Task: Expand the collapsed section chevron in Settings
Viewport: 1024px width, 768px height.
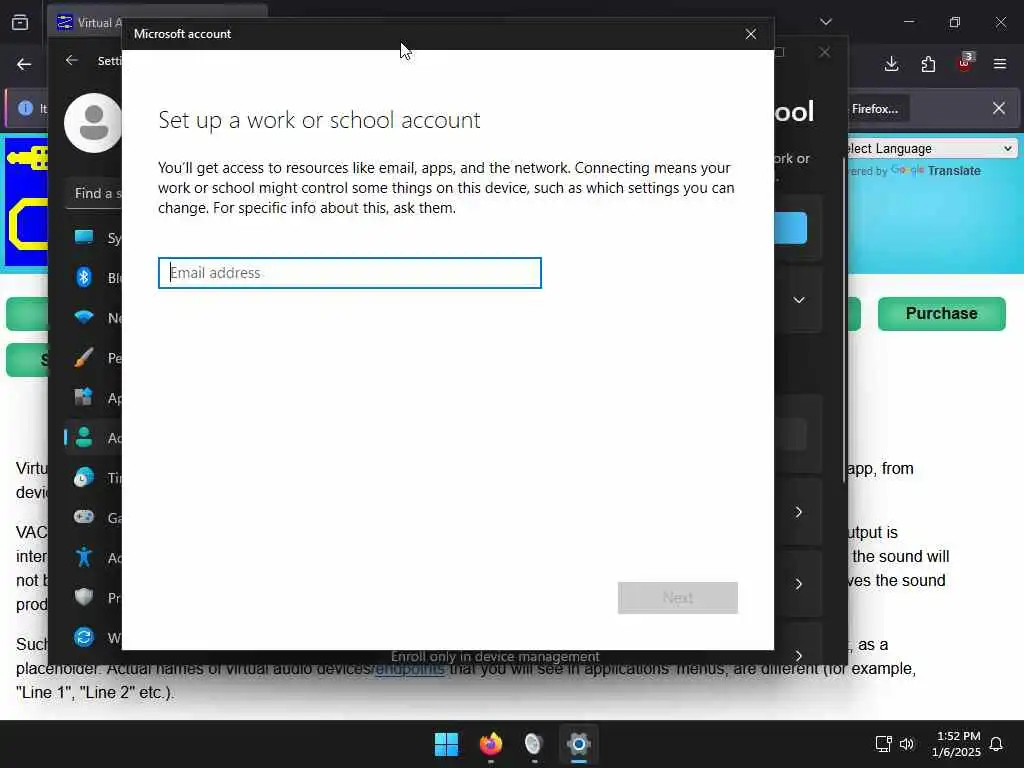Action: [799, 300]
